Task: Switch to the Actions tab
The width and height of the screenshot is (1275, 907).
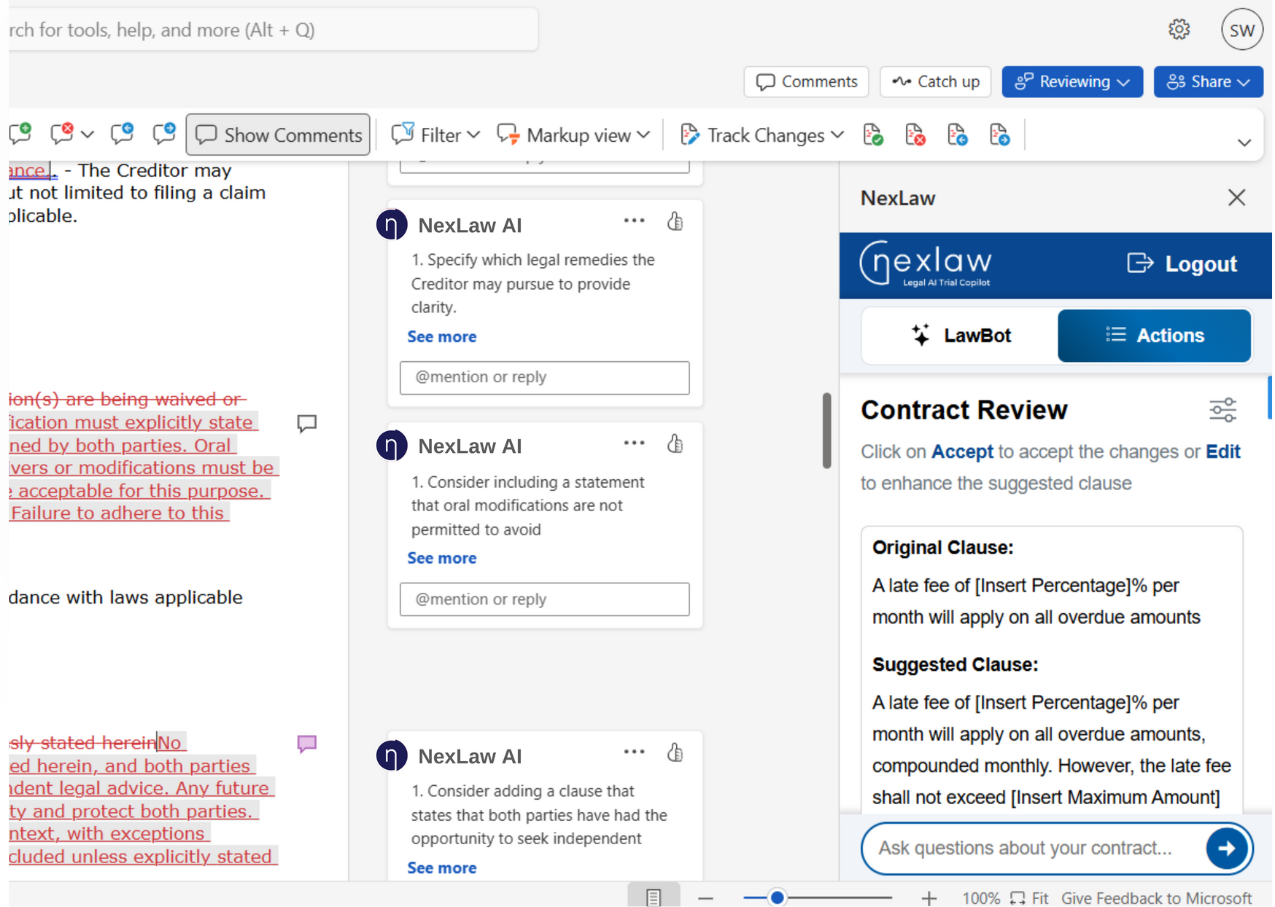Action: [1154, 336]
